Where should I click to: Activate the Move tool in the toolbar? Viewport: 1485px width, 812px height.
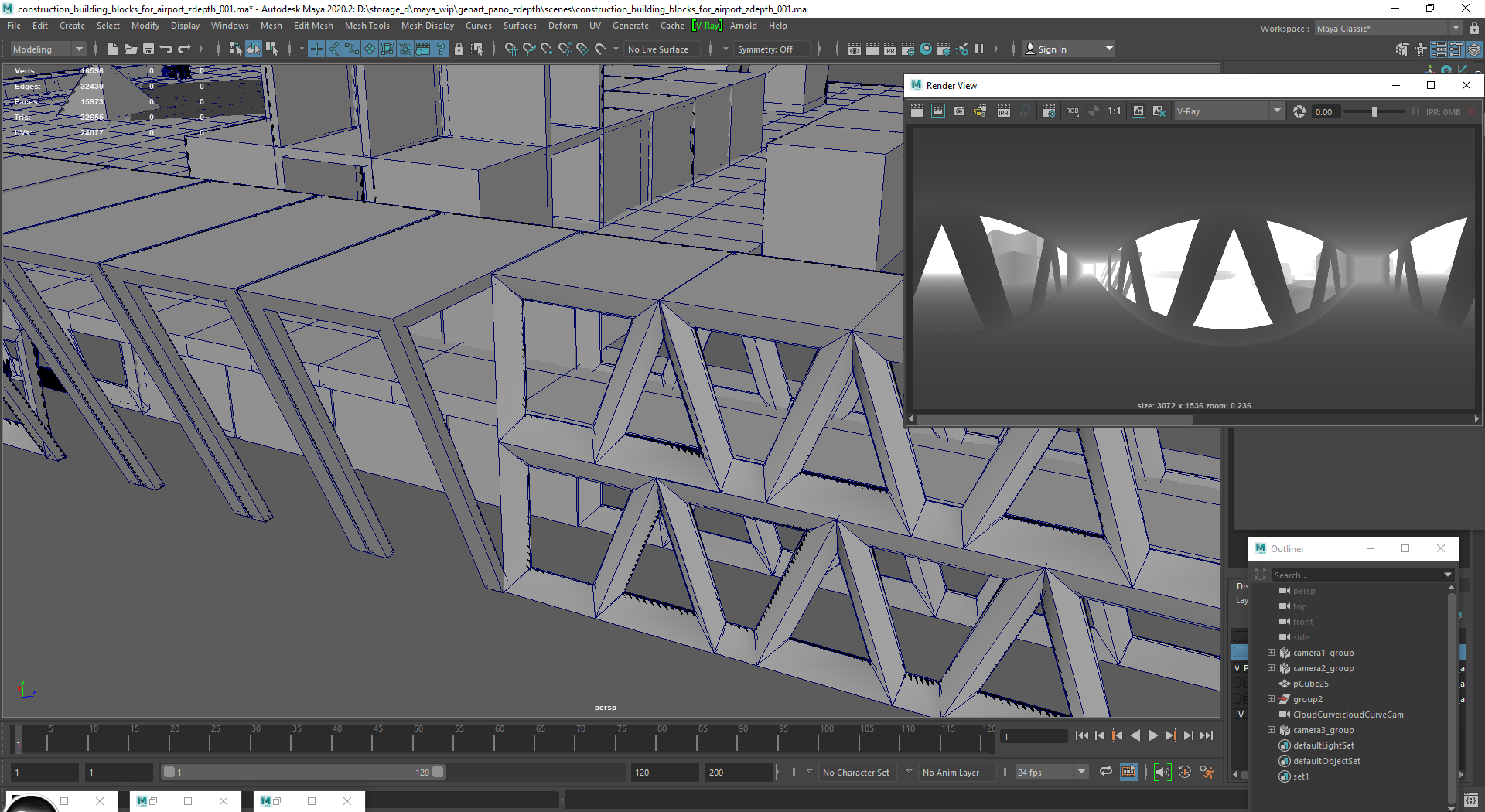point(316,49)
